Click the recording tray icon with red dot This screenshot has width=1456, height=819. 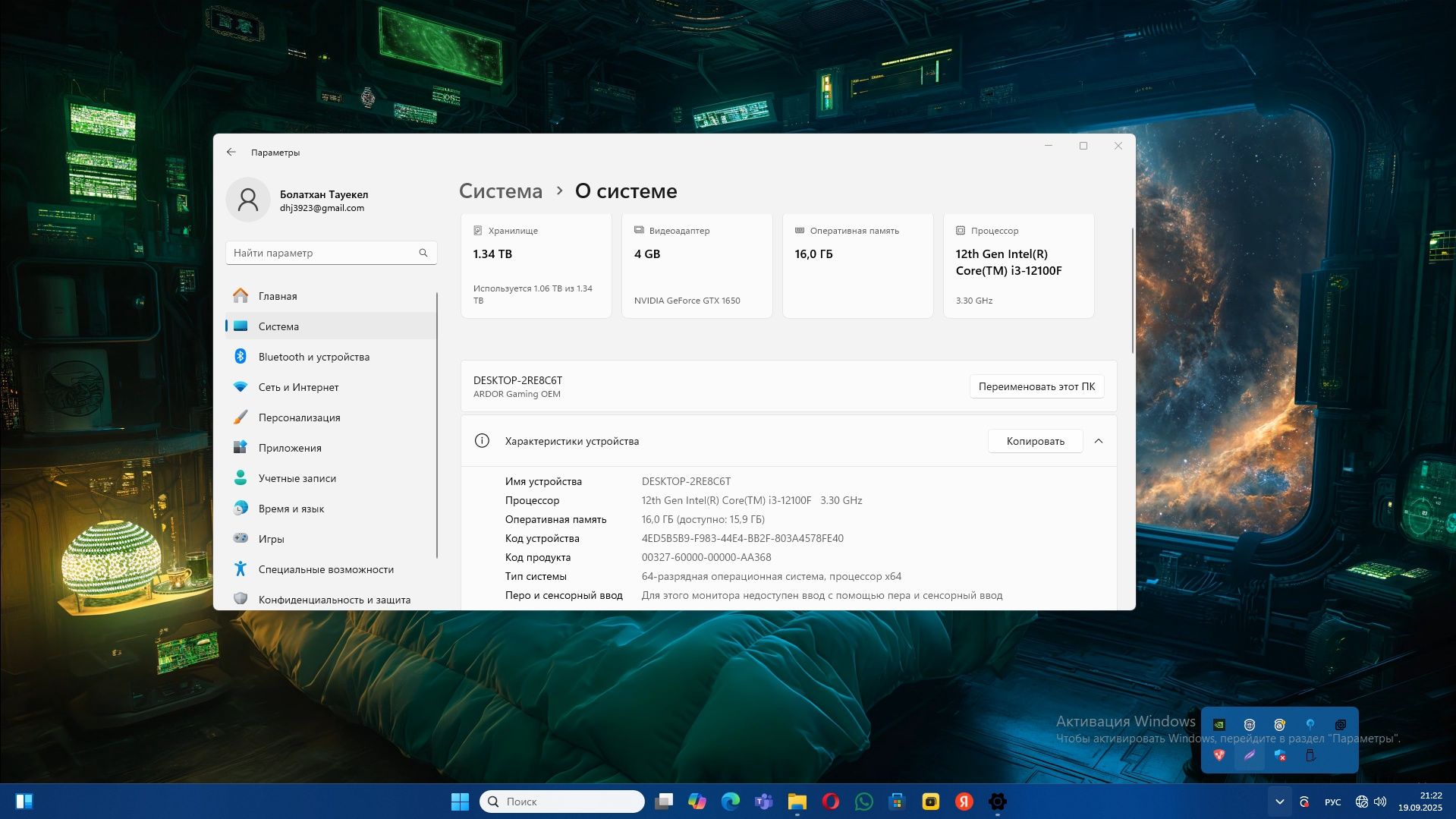pos(1304,802)
